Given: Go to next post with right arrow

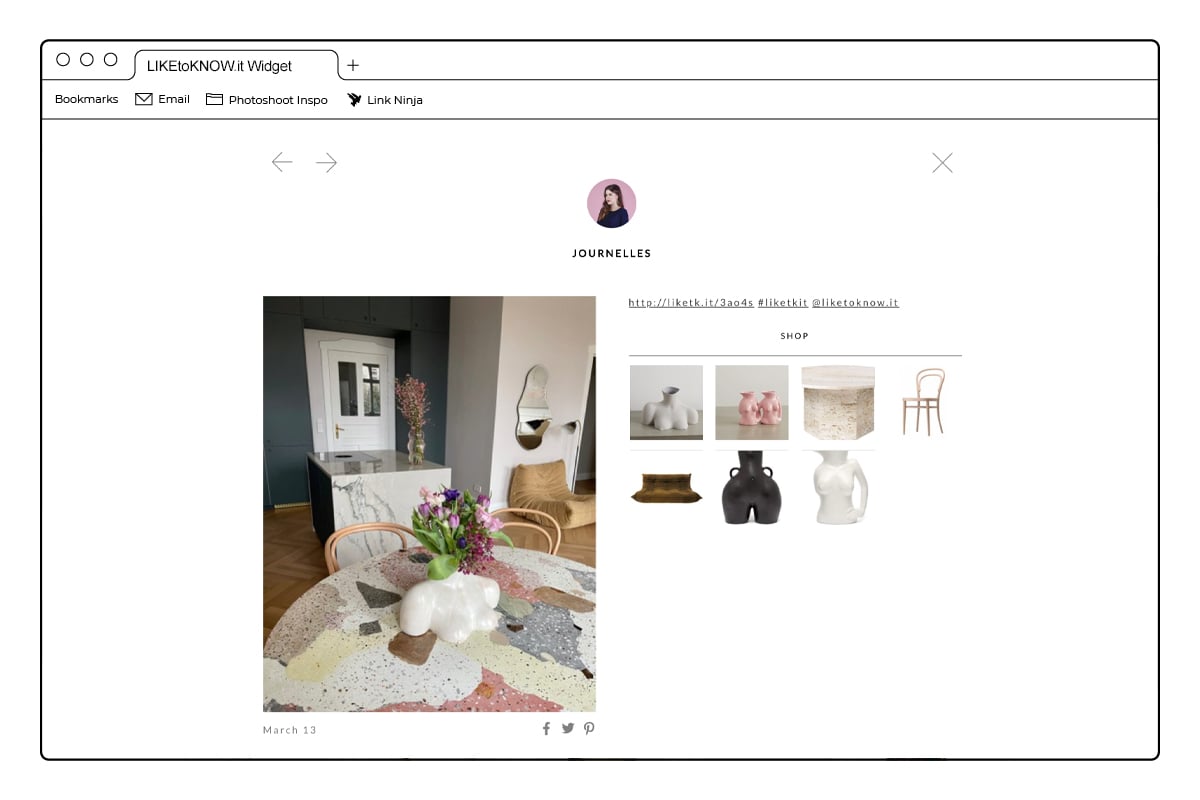Looking at the screenshot, I should tap(326, 162).
